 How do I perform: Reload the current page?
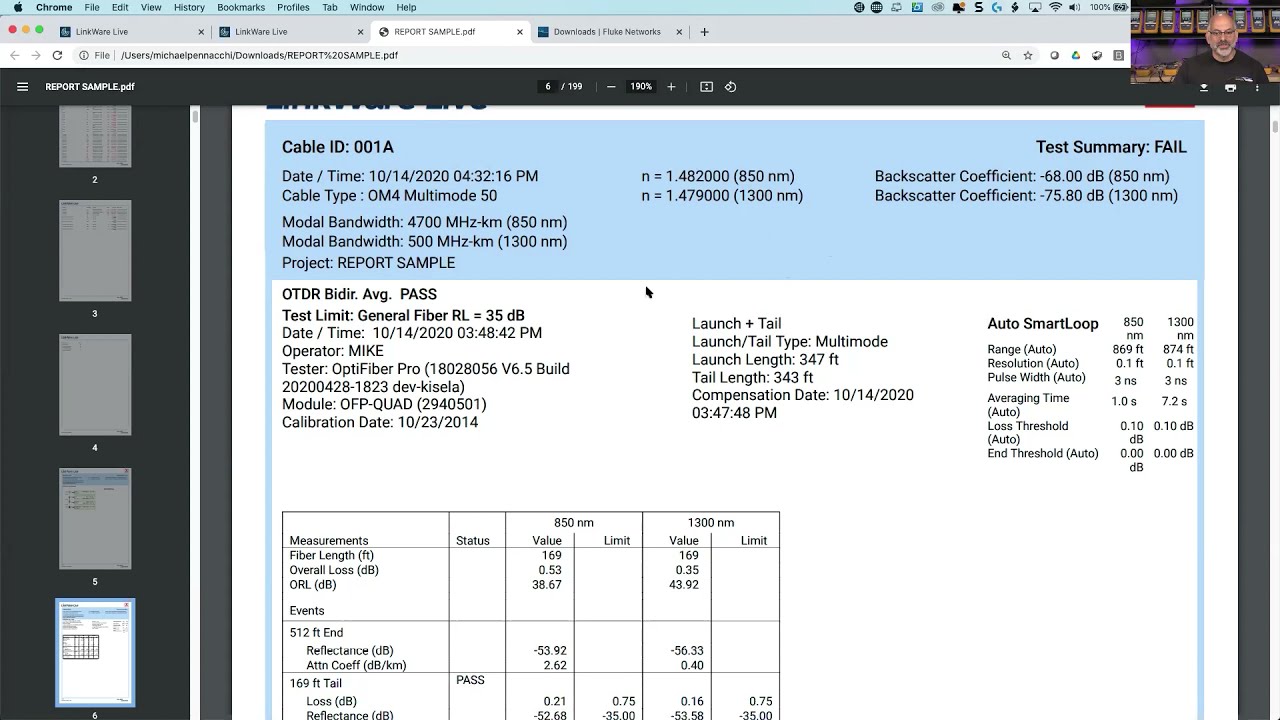(57, 55)
